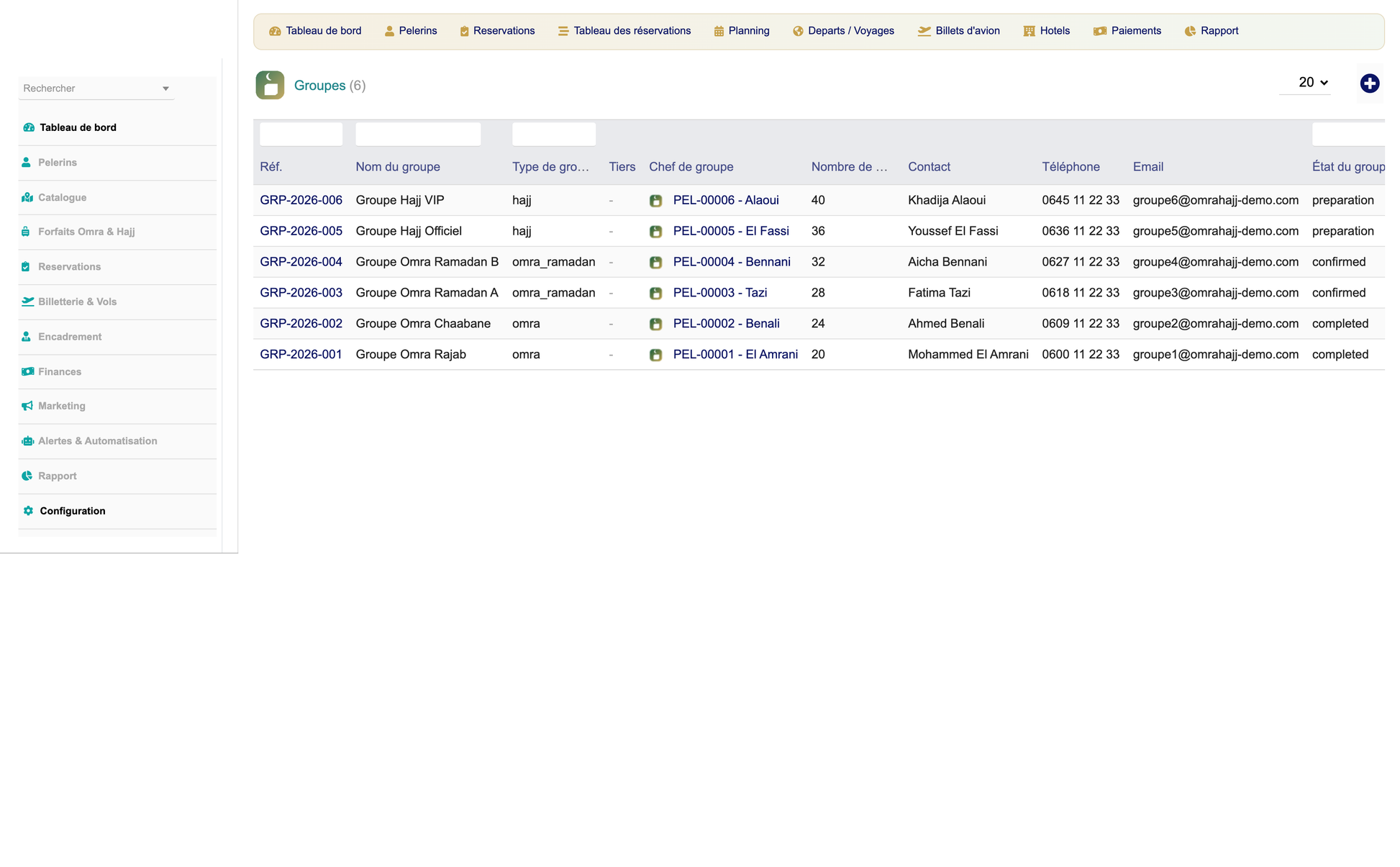This screenshot has height=867, width=1400.
Task: Open pilgrim link PEL-00005 - El Fassi
Action: 731,231
